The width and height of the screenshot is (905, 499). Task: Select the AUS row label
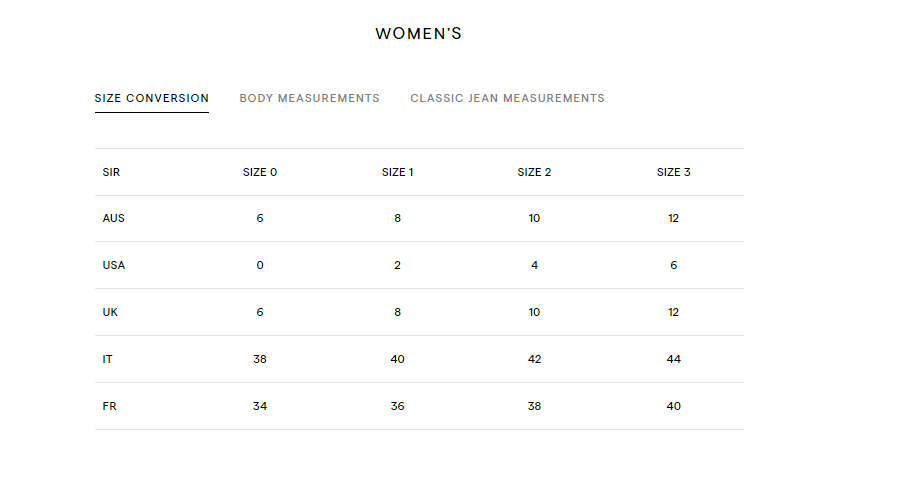tap(114, 218)
